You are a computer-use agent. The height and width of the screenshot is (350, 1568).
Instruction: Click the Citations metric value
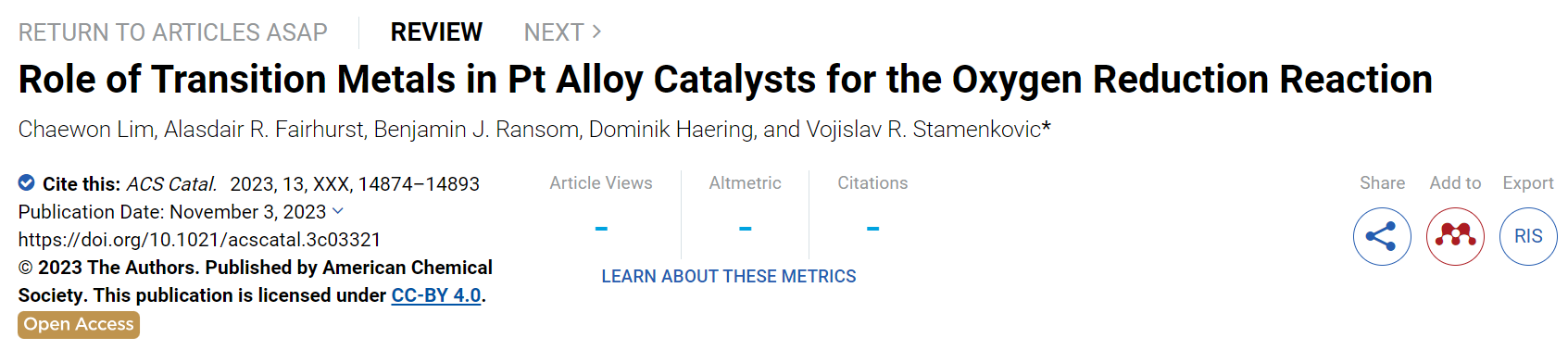872,228
